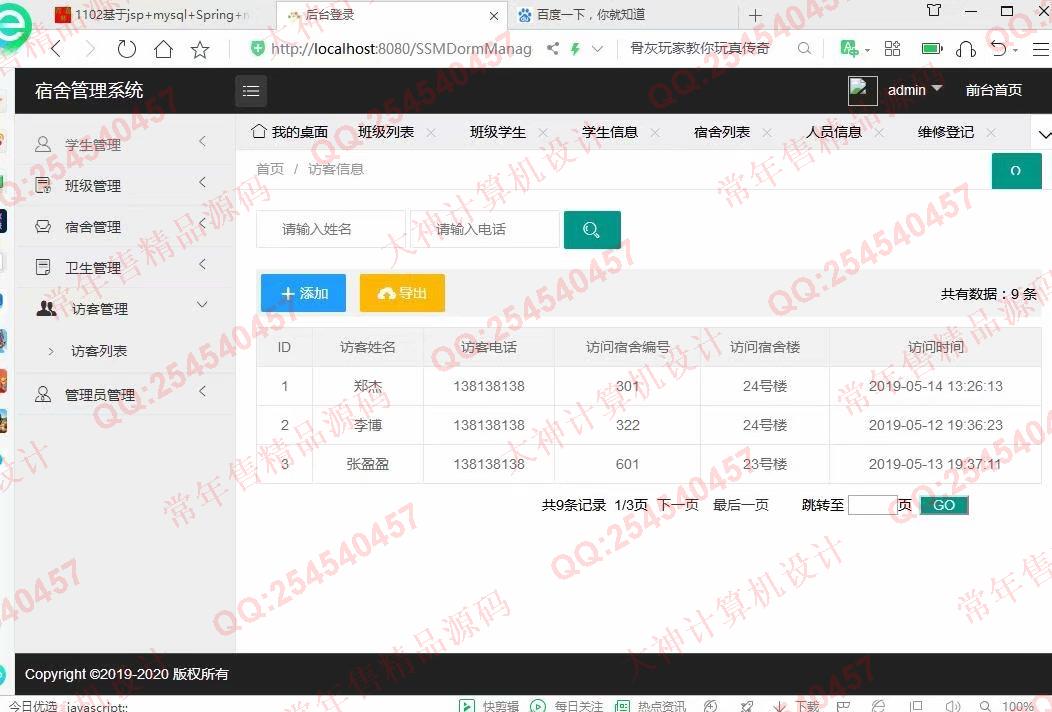Click the browser back arrow

pyautogui.click(x=56, y=49)
